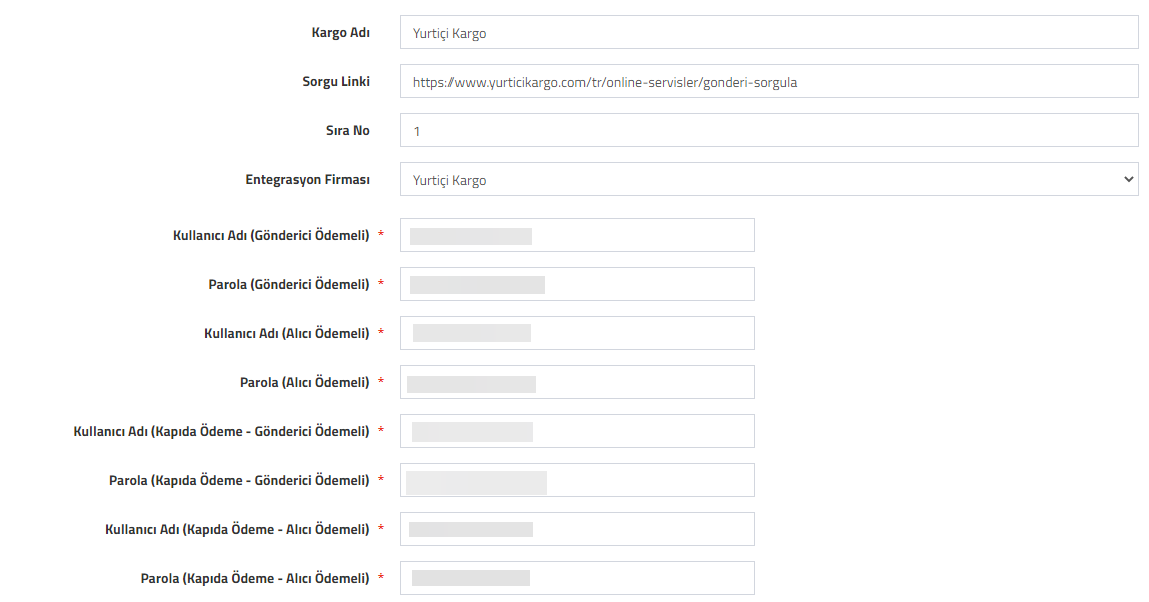
Task: Click Kullanıcı Adı (Kapıda Ödeme - Alıcı Ödemeli) field
Action: [577, 529]
